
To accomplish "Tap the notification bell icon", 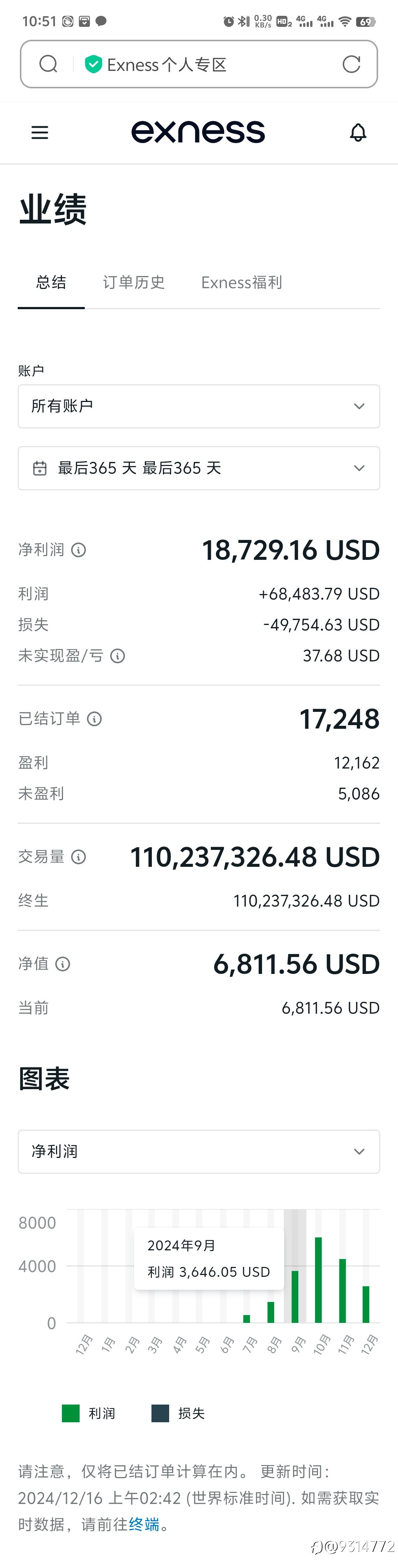I will 358,133.
